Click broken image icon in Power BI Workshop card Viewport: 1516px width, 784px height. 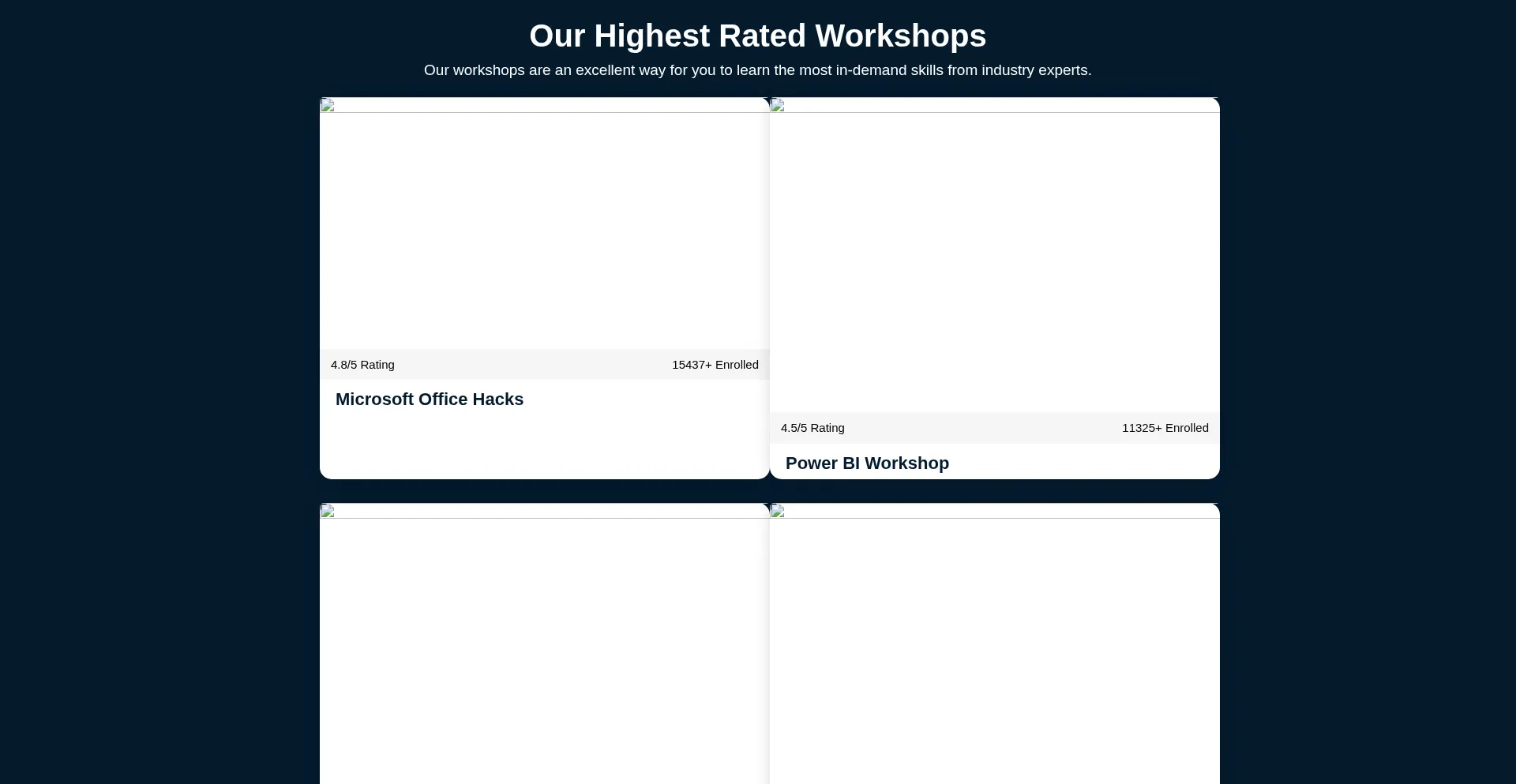coord(778,106)
